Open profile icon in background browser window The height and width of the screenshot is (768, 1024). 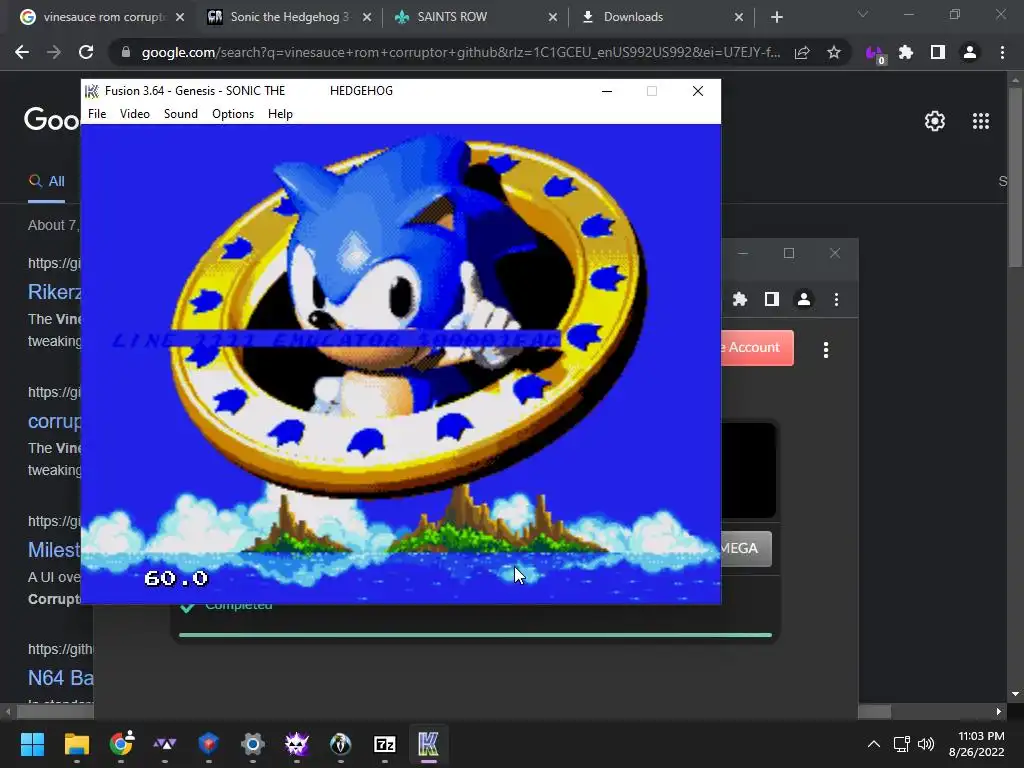click(x=804, y=299)
